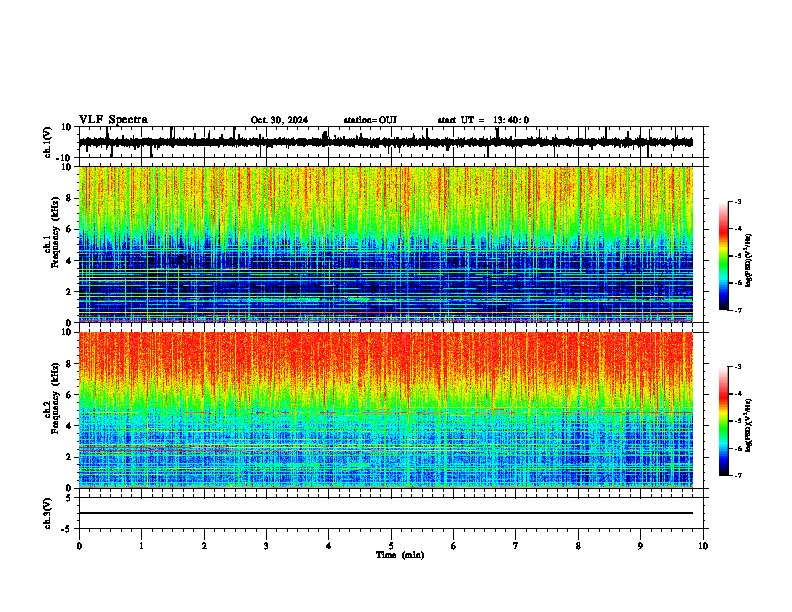The image size is (792, 612).
Task: Click the ch.2 spectrogram color bar
Action: tap(723, 421)
